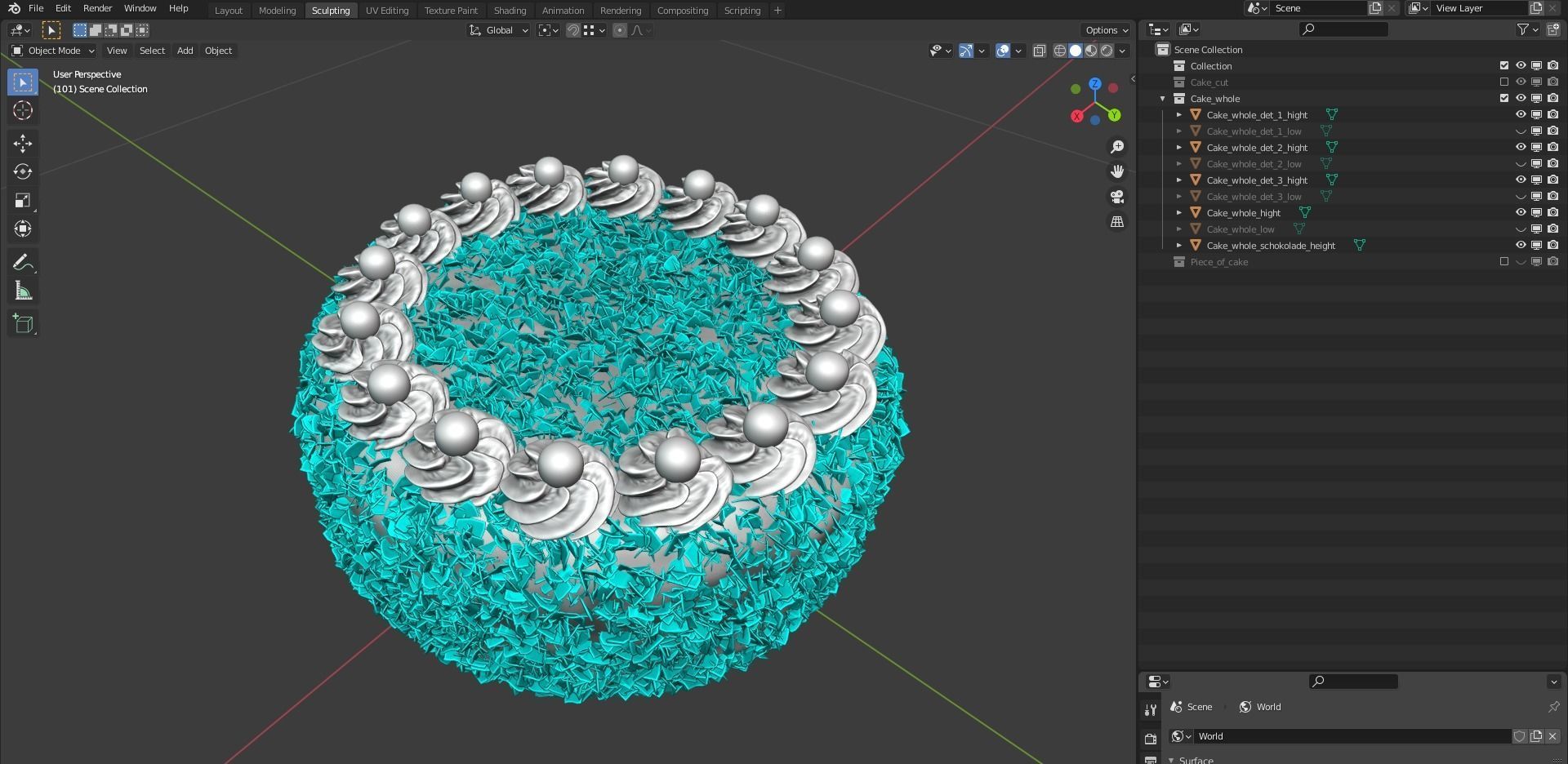Click the Blender logo menu
The height and width of the screenshot is (764, 1568).
point(14,8)
